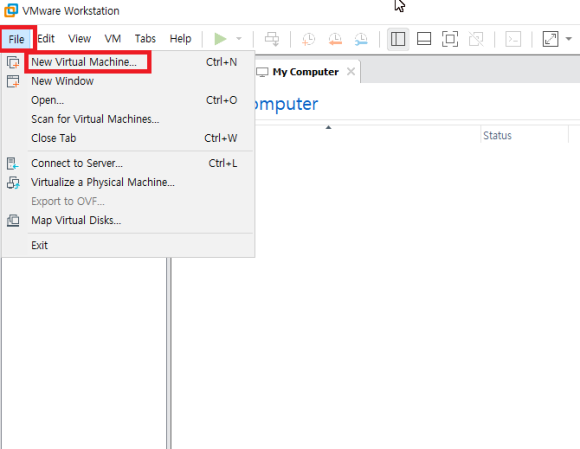Choose New Virtual Machine... menu entry
Viewport: 580px width, 449px height.
click(128, 62)
